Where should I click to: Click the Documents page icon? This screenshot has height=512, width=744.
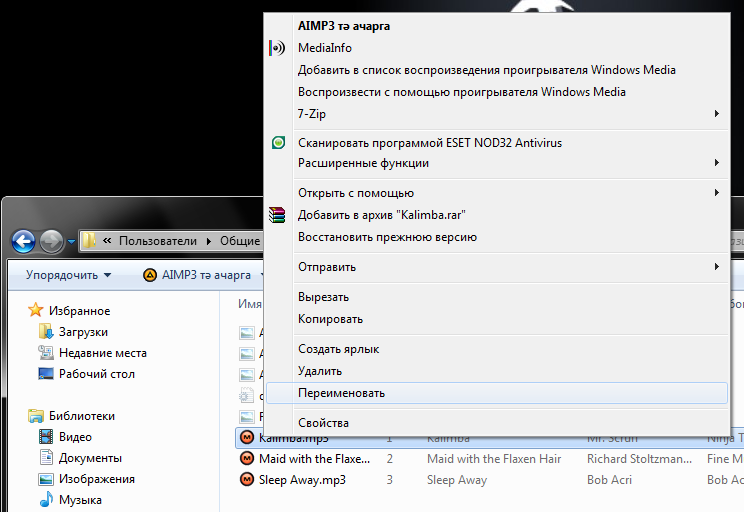click(x=46, y=458)
